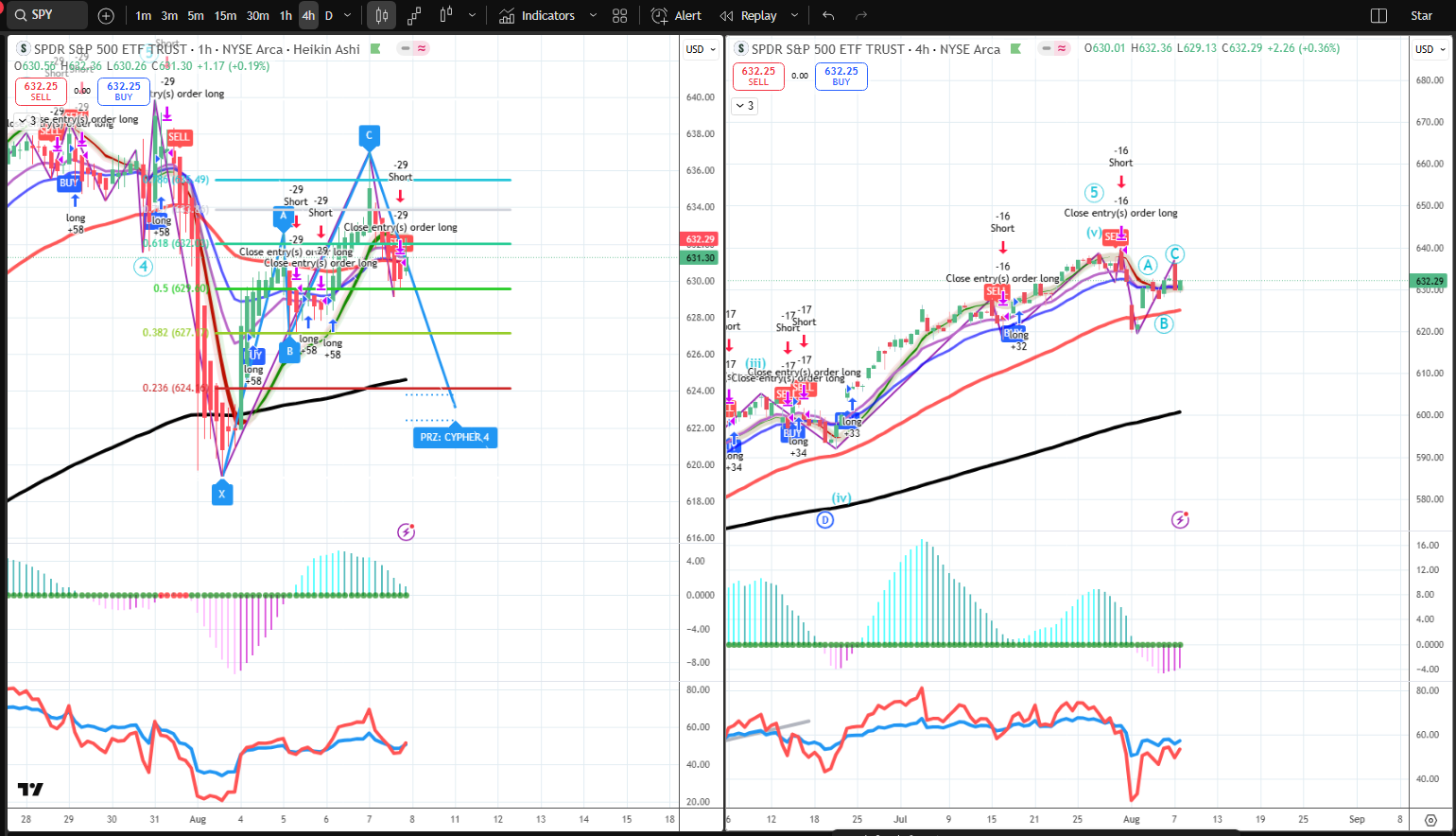Screen dimensions: 1456x836
Task: Click the circled A wave label on 4h chart
Action: point(1148,265)
